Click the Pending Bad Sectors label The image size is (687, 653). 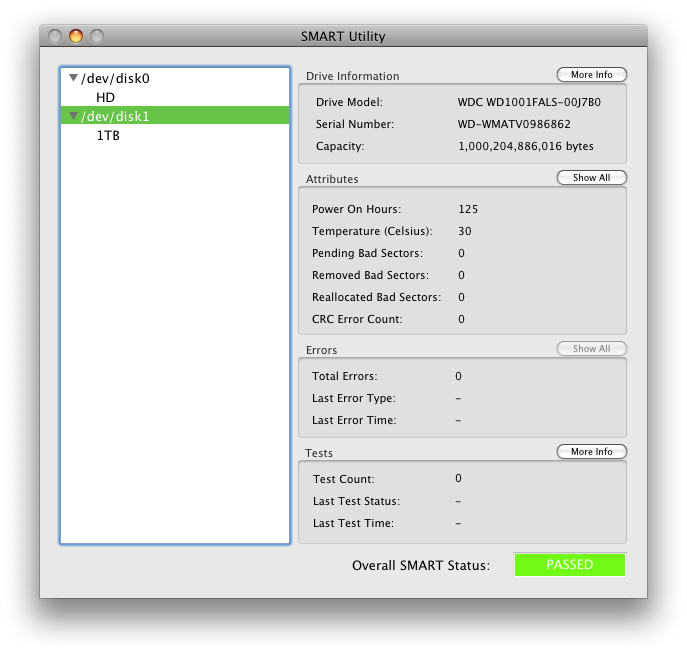tap(367, 253)
